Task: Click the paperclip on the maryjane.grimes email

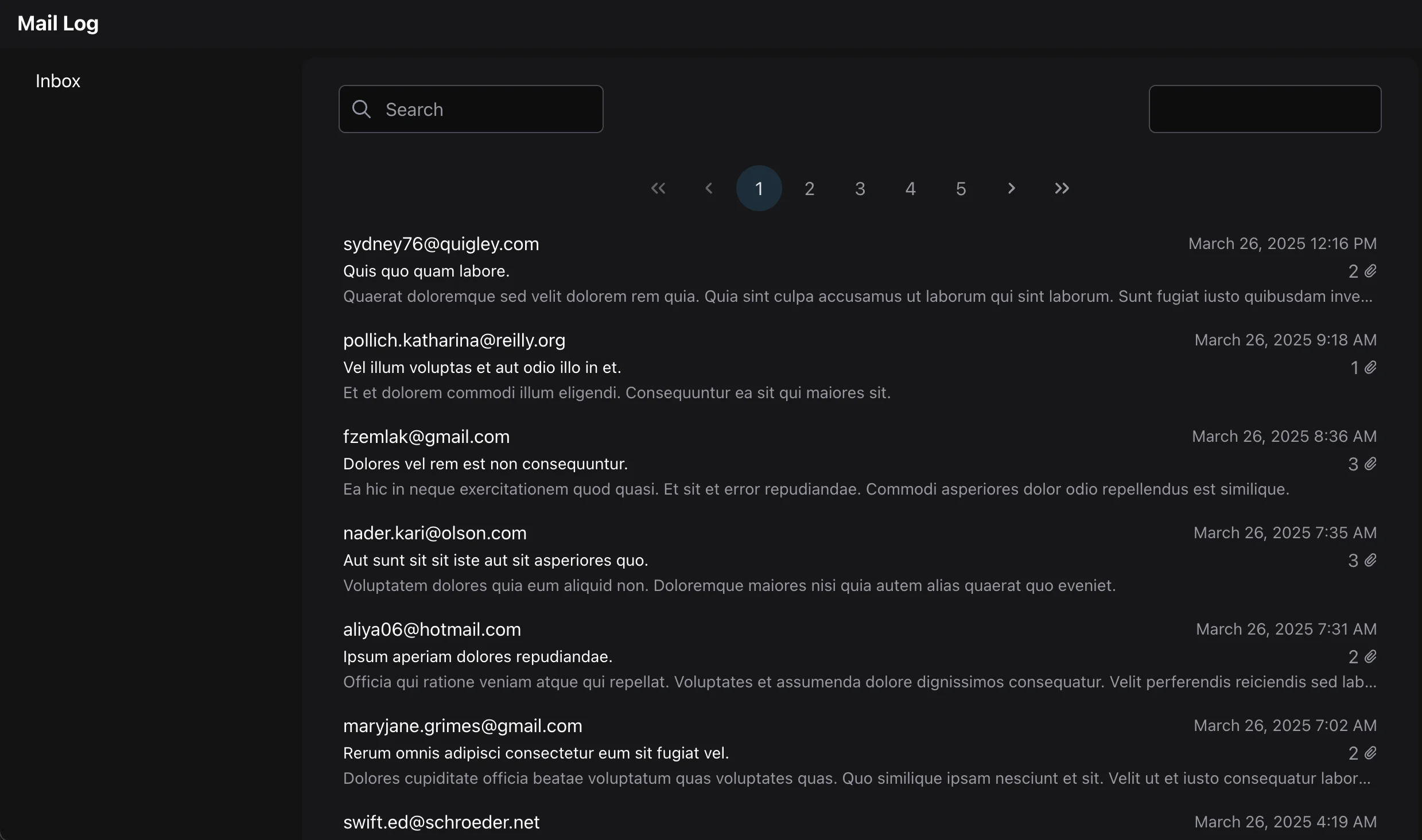Action: (1370, 753)
